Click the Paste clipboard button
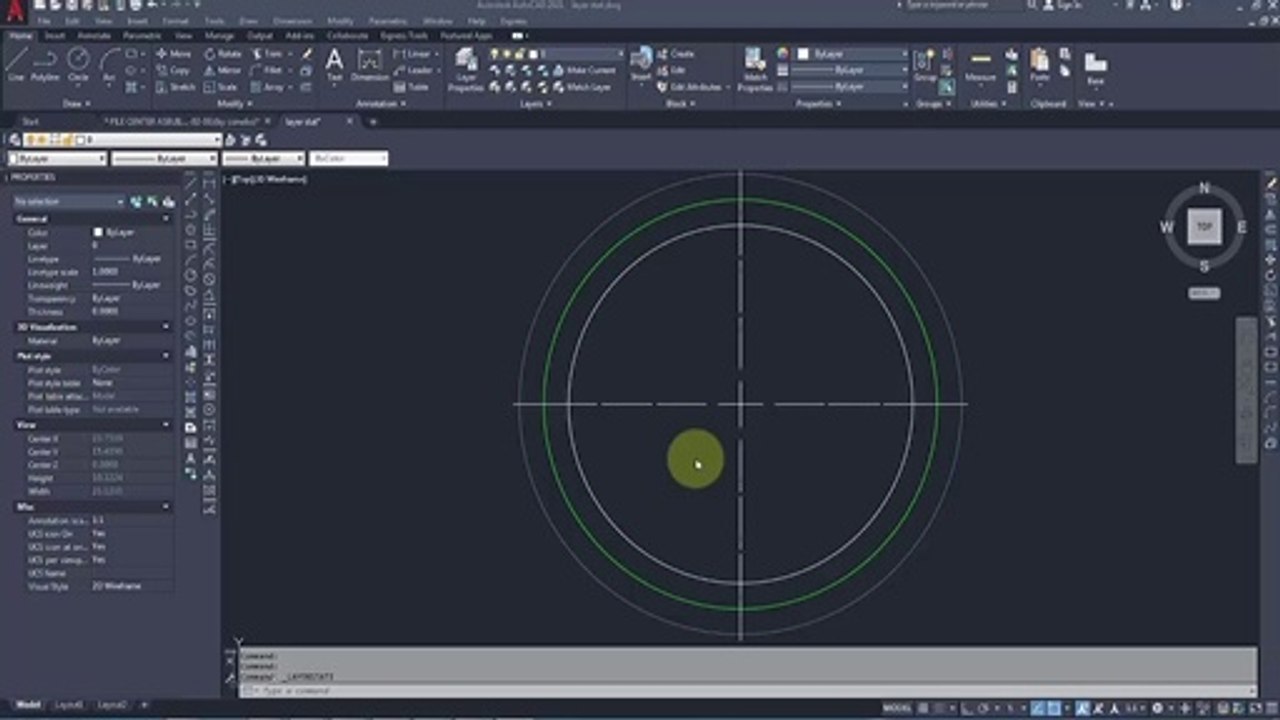1280x720 pixels. [1040, 64]
